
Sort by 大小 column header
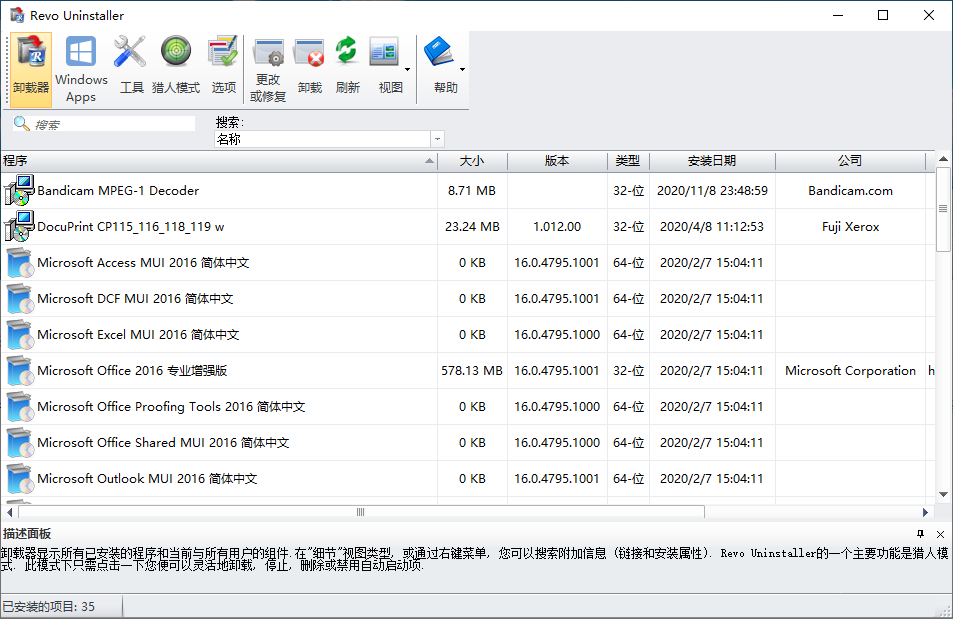[472, 161]
